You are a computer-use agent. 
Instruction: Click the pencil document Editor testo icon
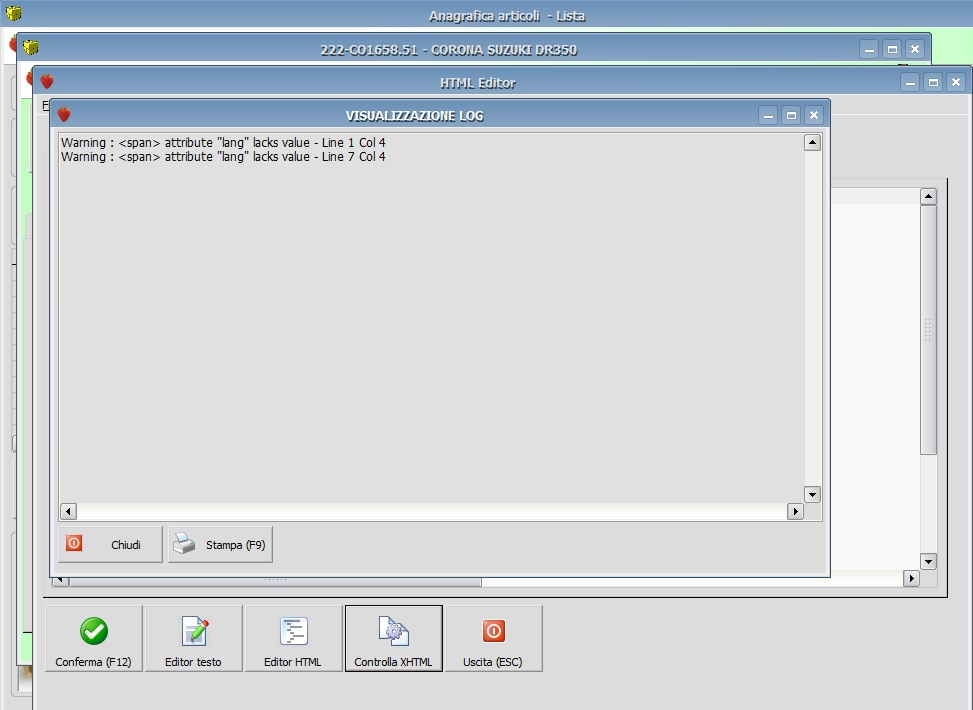[x=195, y=631]
